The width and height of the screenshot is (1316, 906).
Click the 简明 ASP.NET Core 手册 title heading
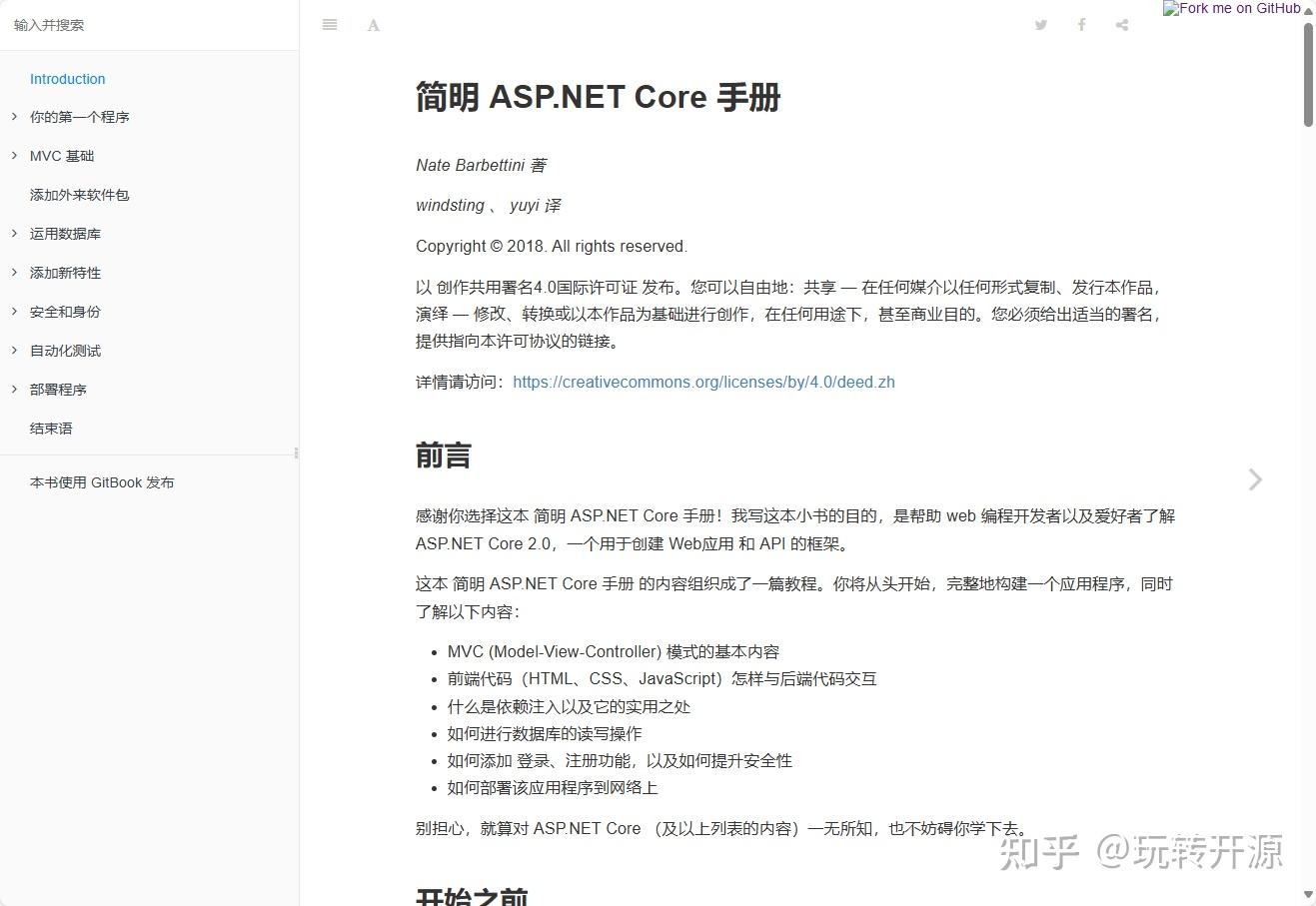click(598, 97)
